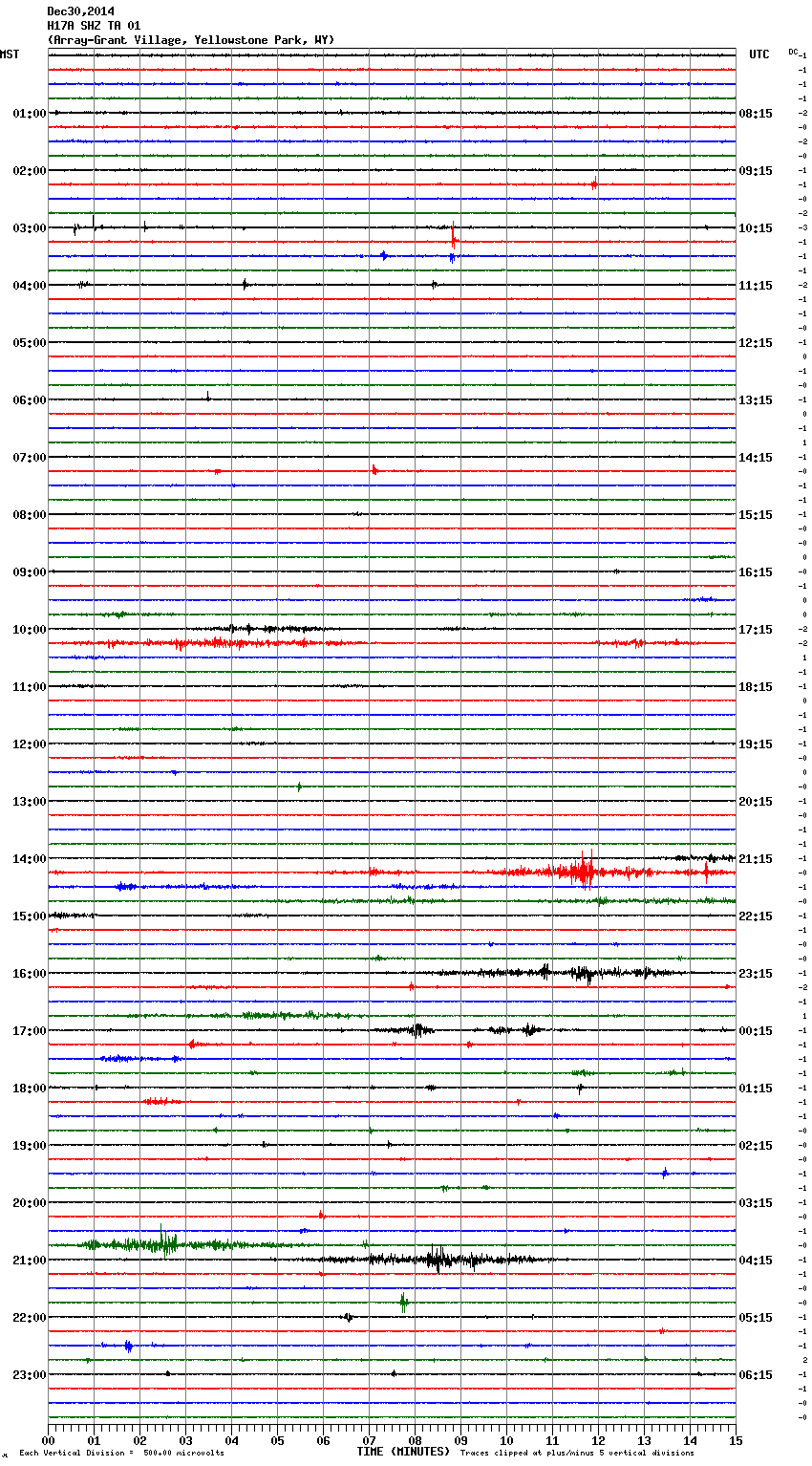Click the 06:15 UTC time label
This screenshot has width=812, height=1466.
[x=756, y=1375]
